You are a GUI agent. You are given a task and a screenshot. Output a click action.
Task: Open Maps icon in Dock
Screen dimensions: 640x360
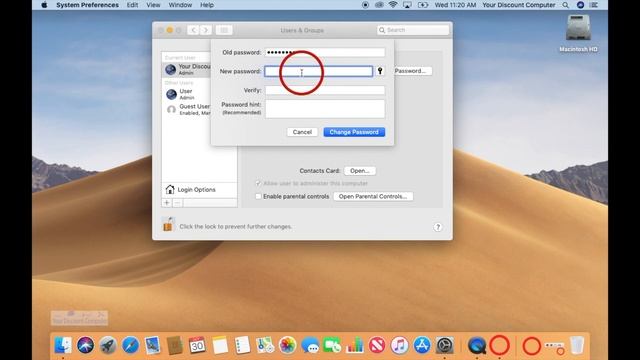pos(265,345)
